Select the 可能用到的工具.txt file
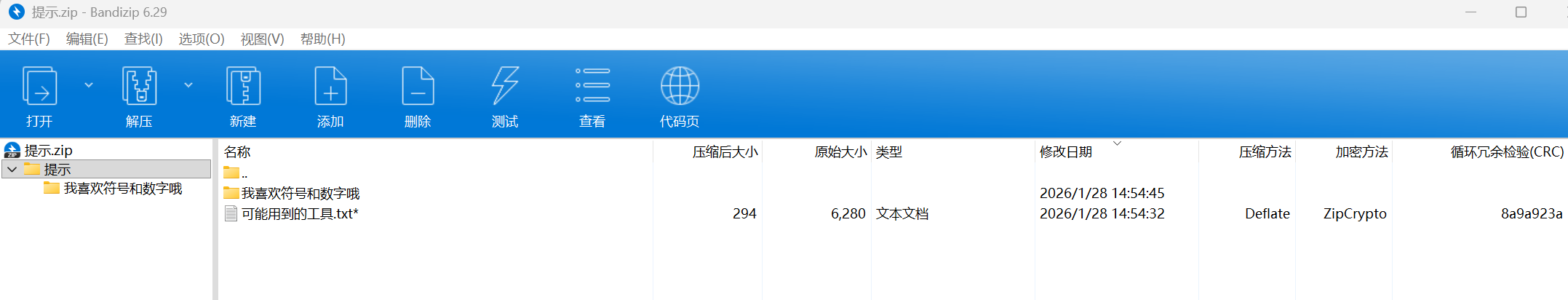1568x300 pixels. [x=299, y=214]
